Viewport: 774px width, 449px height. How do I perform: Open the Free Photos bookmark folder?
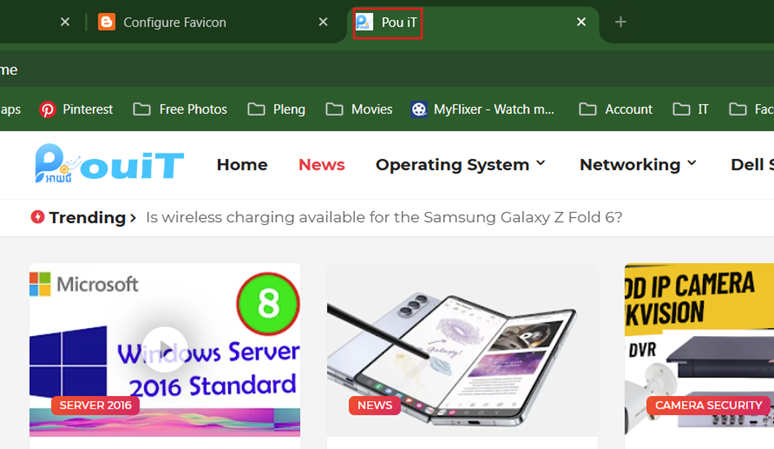pyautogui.click(x=180, y=110)
